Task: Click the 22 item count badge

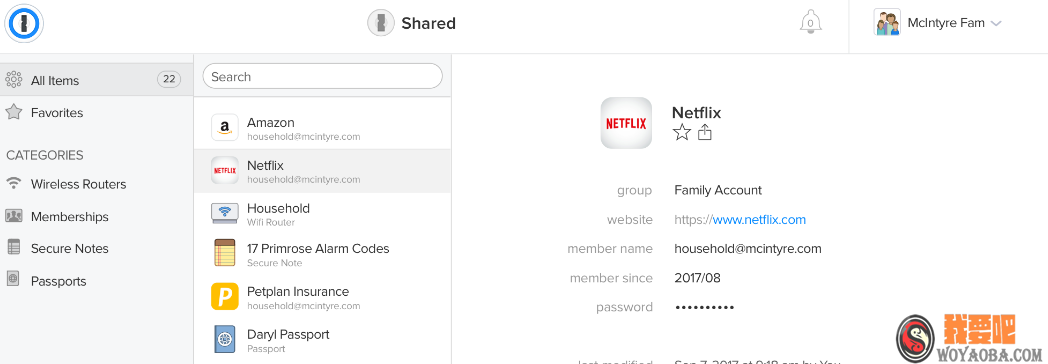Action: click(x=169, y=80)
